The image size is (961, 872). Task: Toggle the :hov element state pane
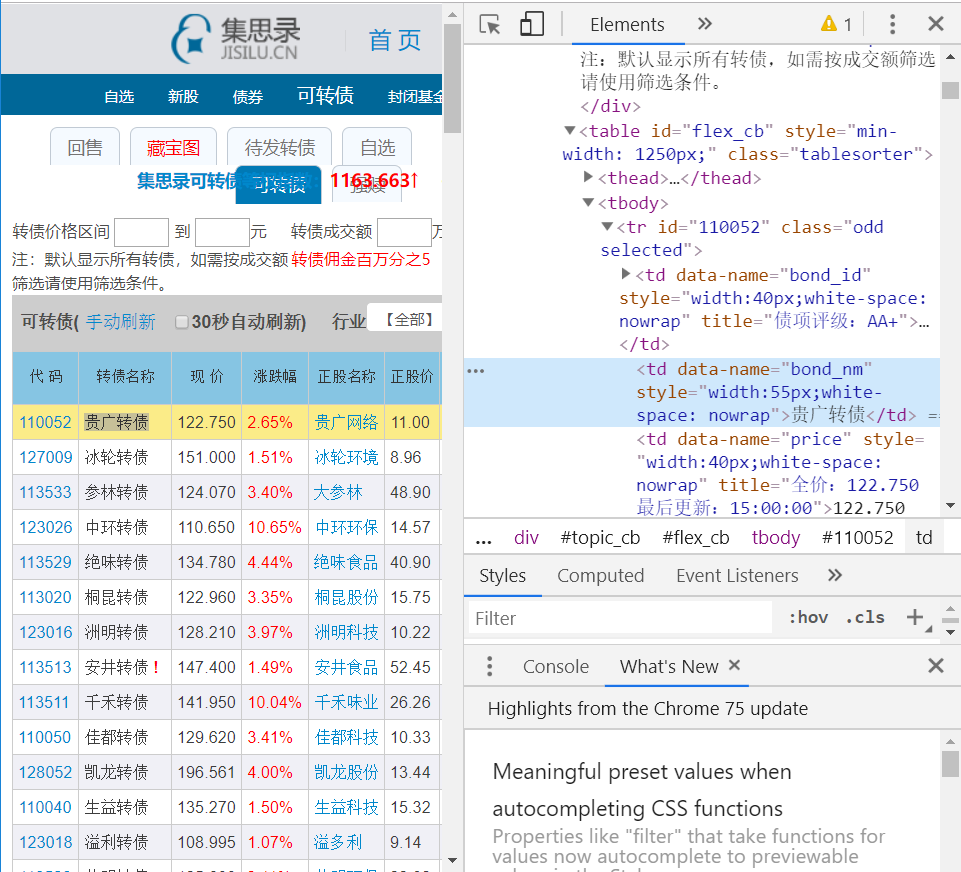click(x=808, y=617)
